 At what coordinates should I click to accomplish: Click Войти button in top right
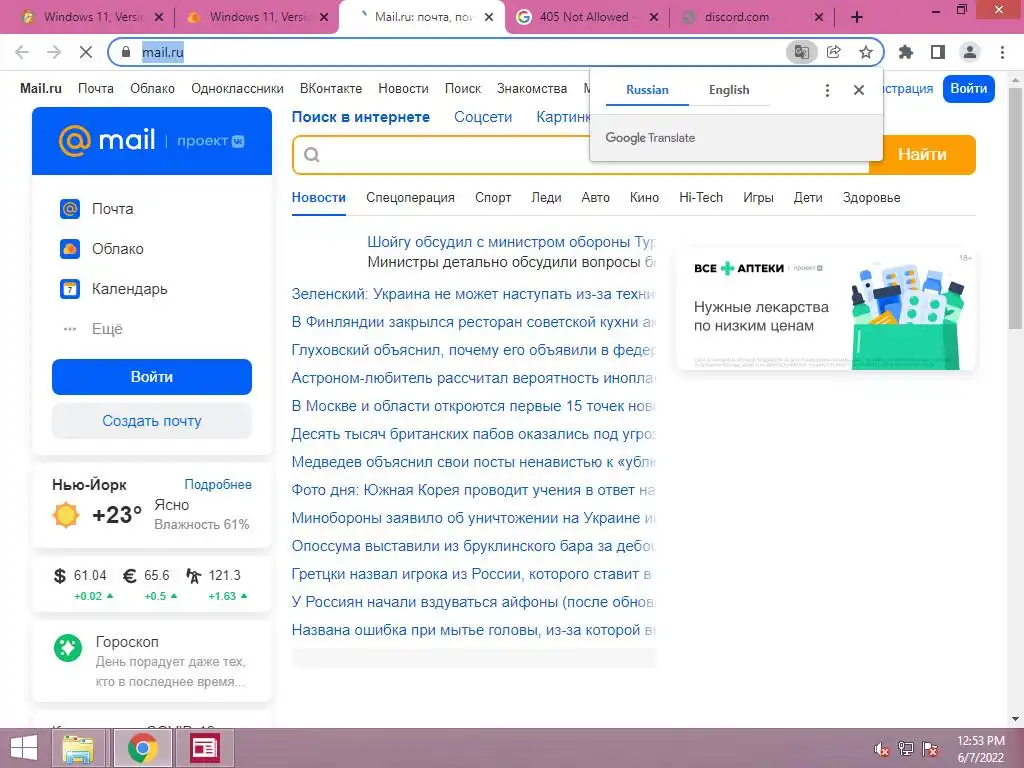coord(968,89)
